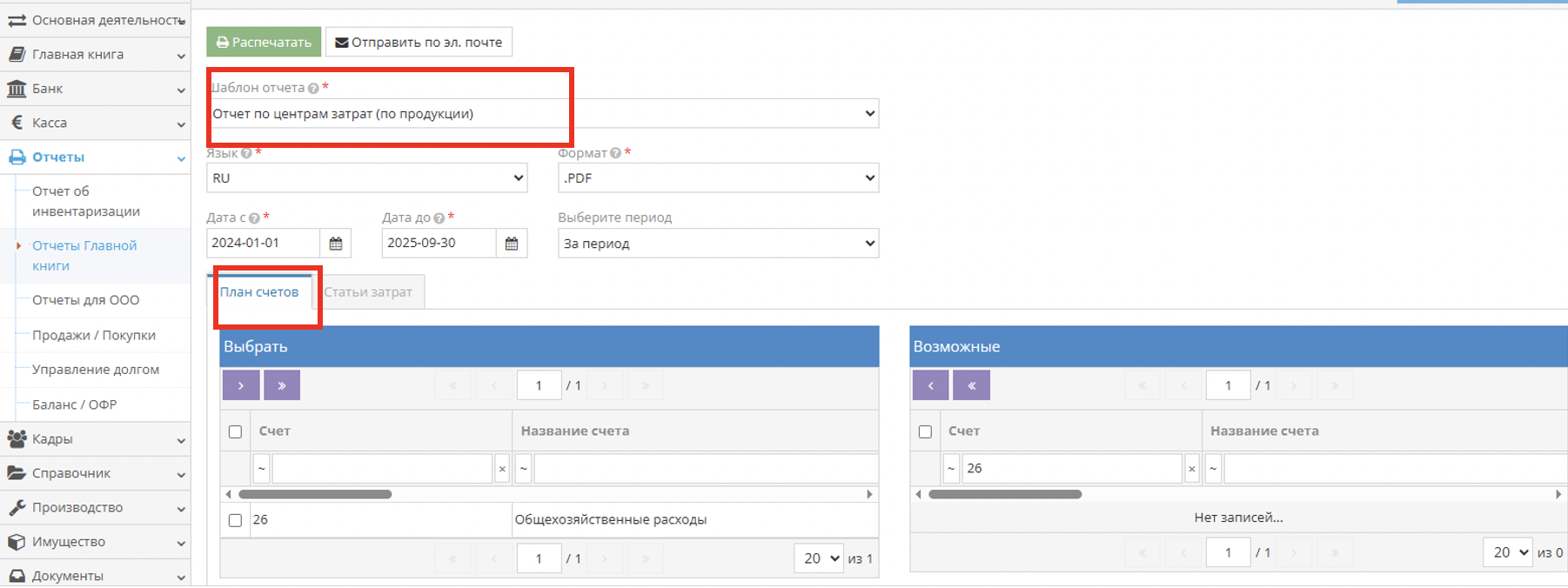Click double left arrow in 'Возможные' panel
1568x588 pixels.
pos(972,385)
